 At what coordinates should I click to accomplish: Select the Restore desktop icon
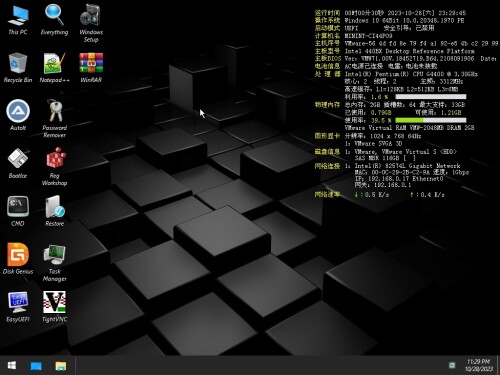point(54,211)
